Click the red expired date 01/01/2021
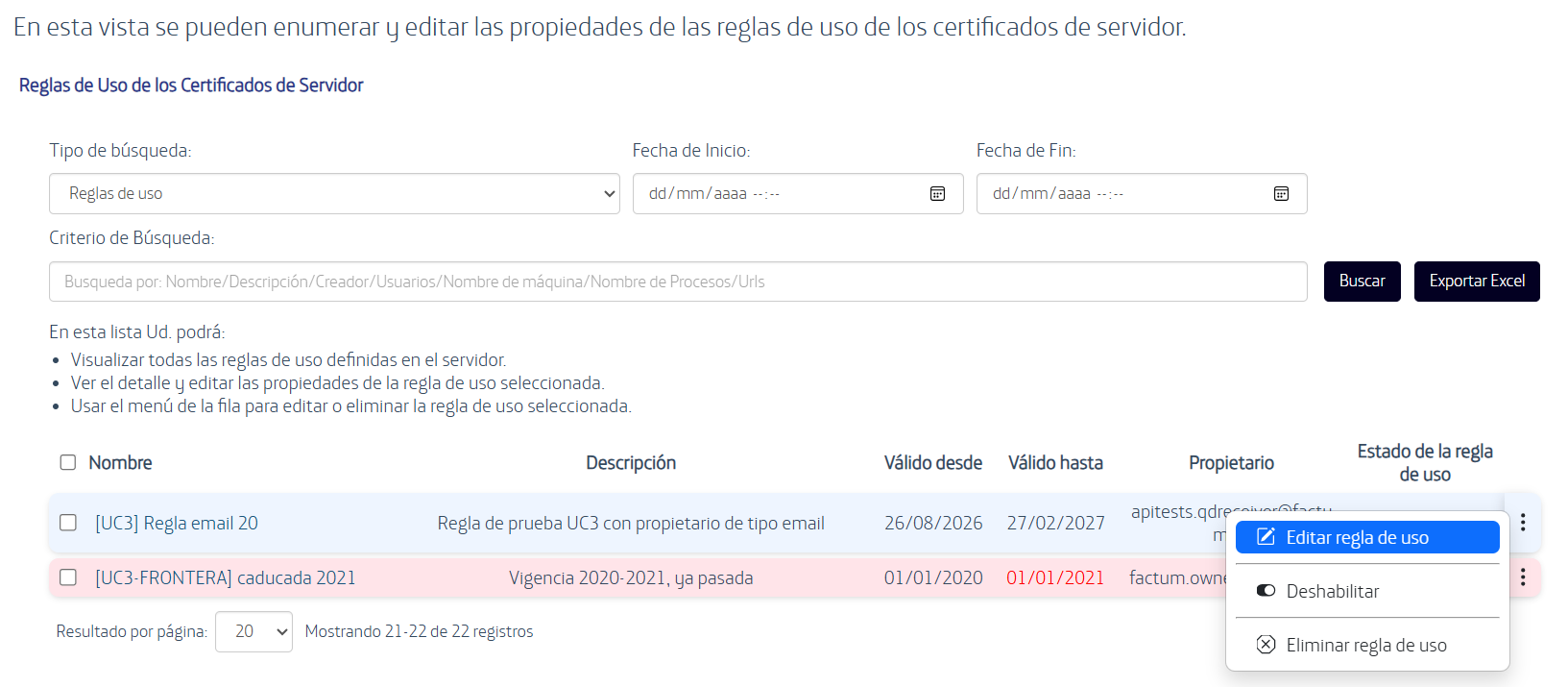The image size is (1568, 687). [x=1055, y=577]
